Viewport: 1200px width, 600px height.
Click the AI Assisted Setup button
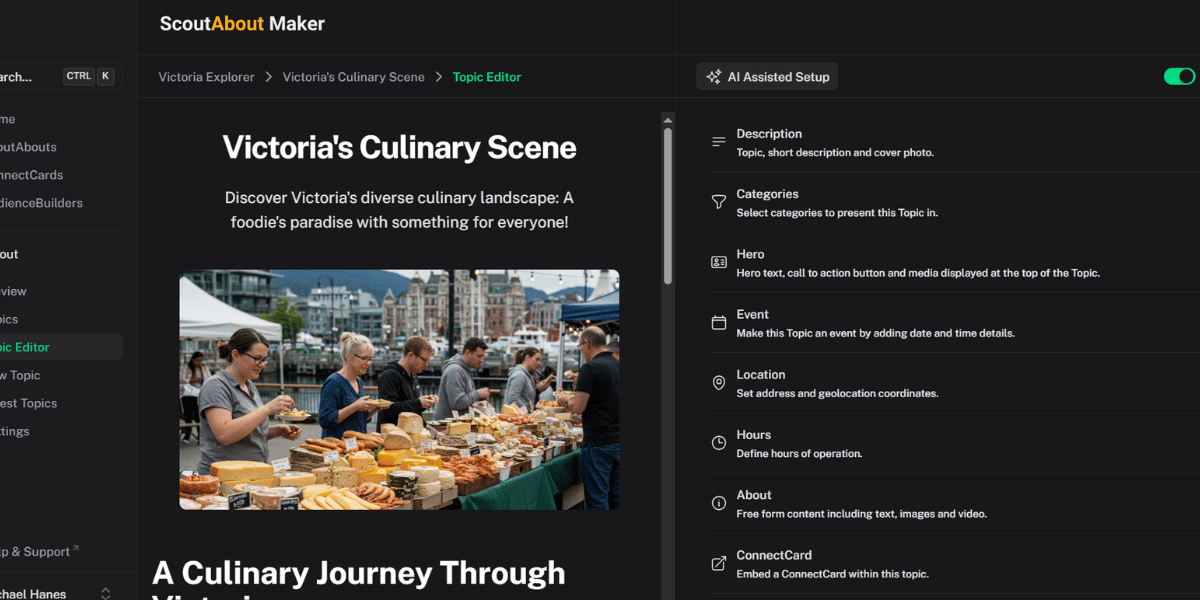point(767,75)
